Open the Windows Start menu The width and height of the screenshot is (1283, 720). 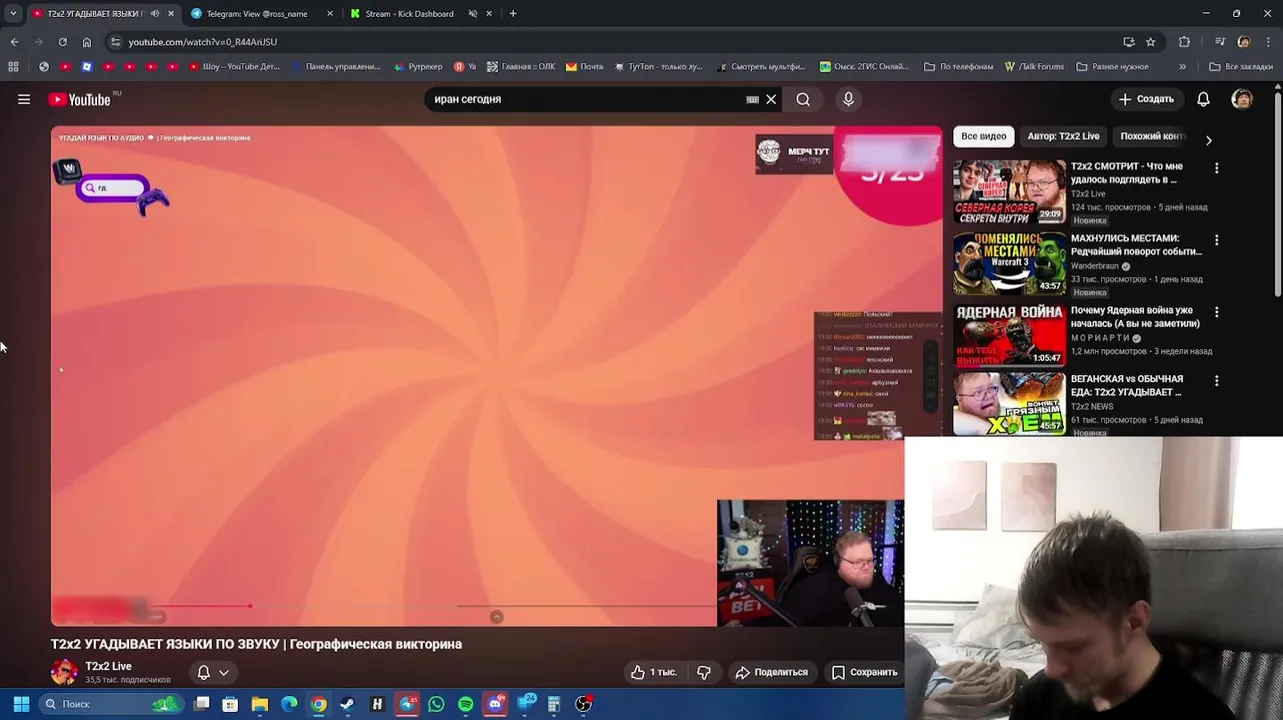click(x=21, y=704)
